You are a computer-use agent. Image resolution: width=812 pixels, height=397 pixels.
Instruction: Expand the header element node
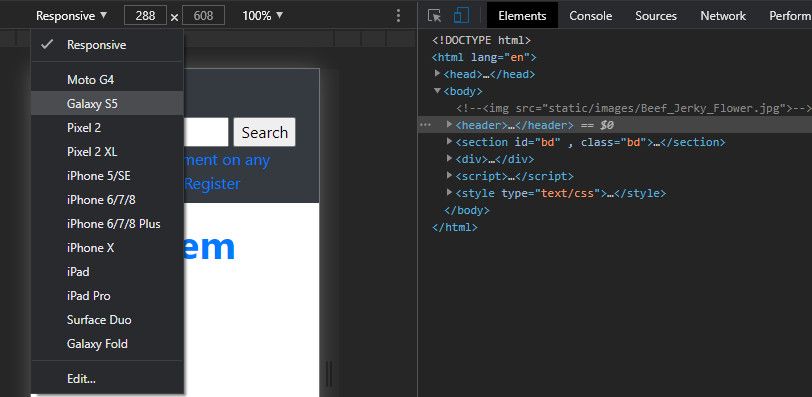pyautogui.click(x=450, y=125)
